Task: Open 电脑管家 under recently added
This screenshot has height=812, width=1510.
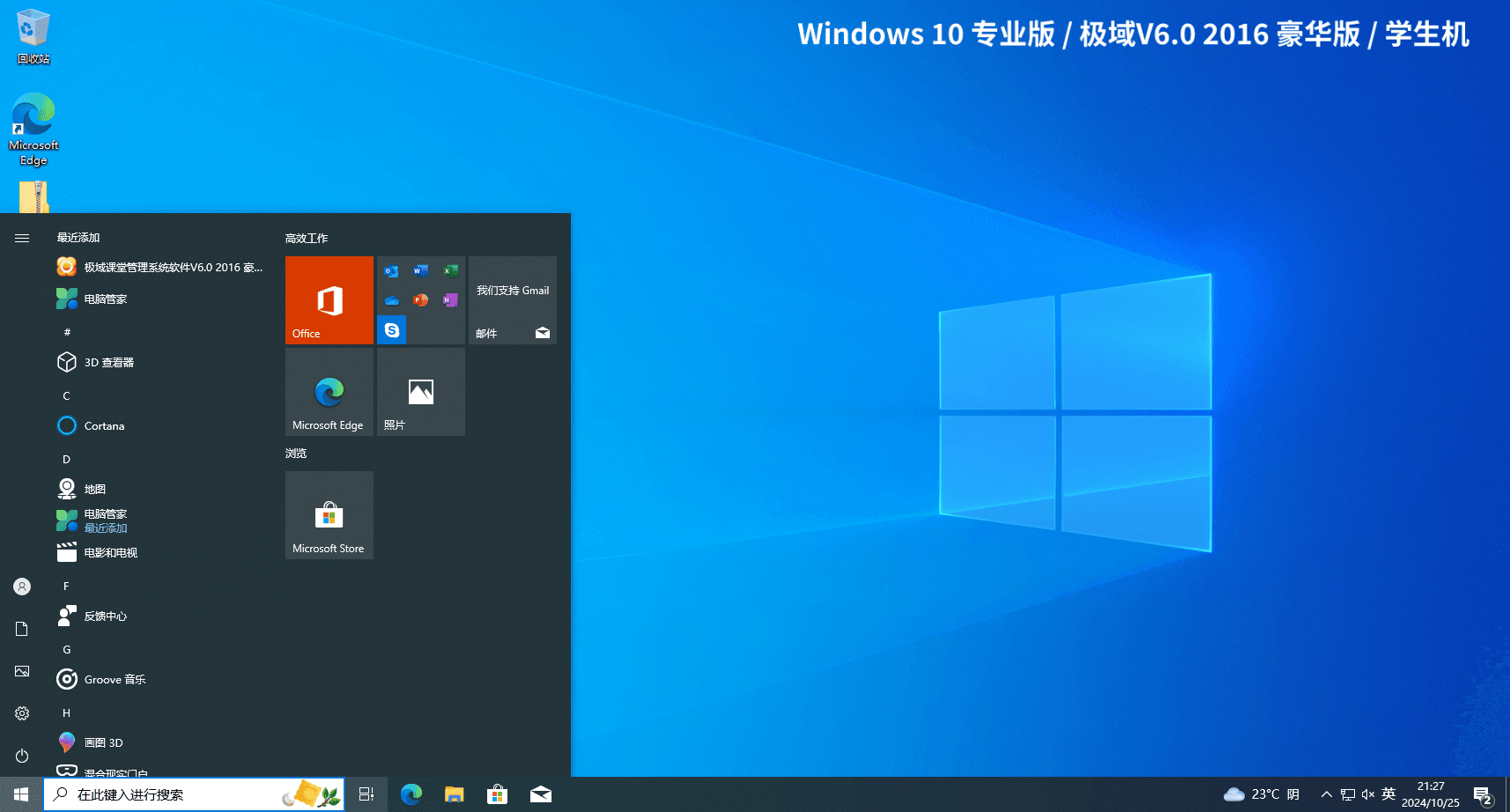Action: [x=160, y=299]
